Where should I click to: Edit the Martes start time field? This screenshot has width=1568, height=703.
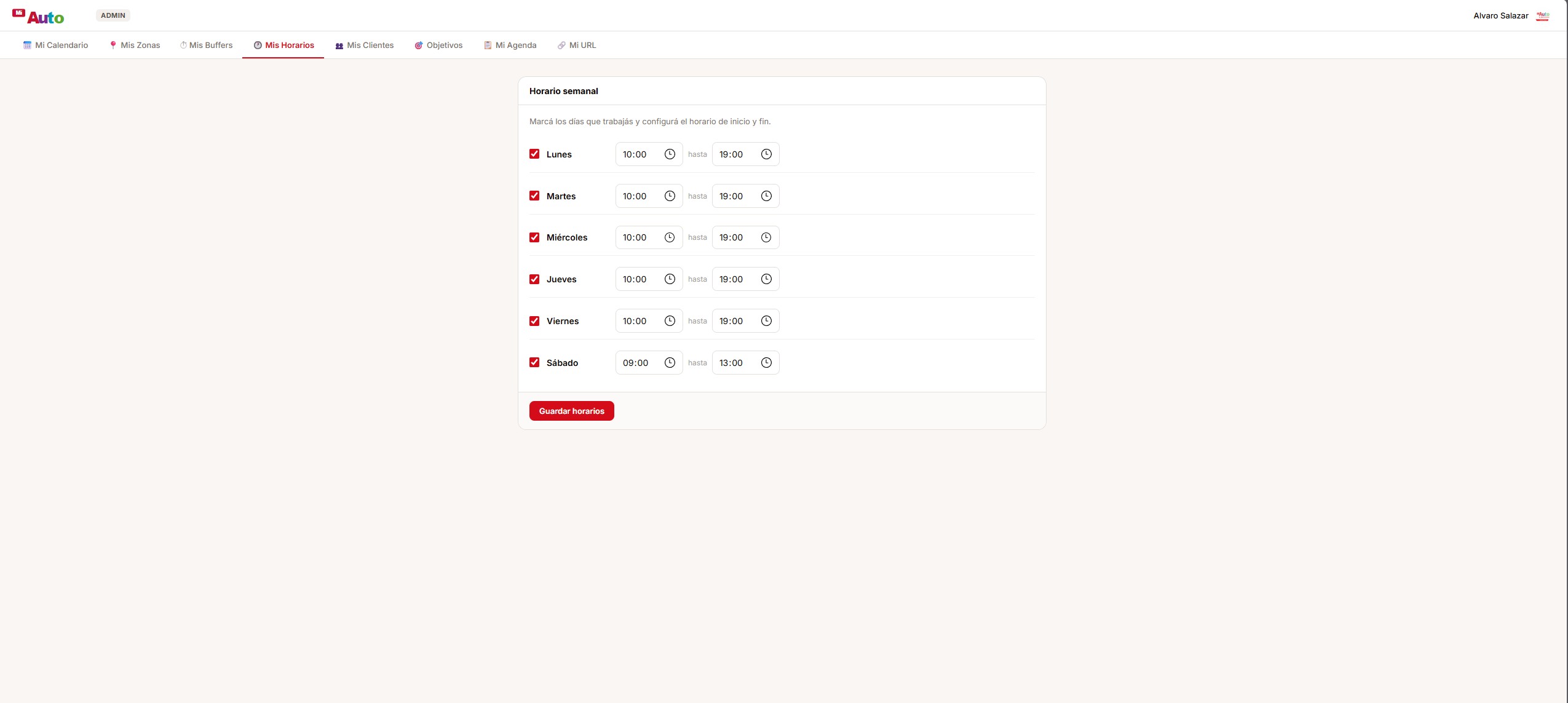click(x=649, y=196)
